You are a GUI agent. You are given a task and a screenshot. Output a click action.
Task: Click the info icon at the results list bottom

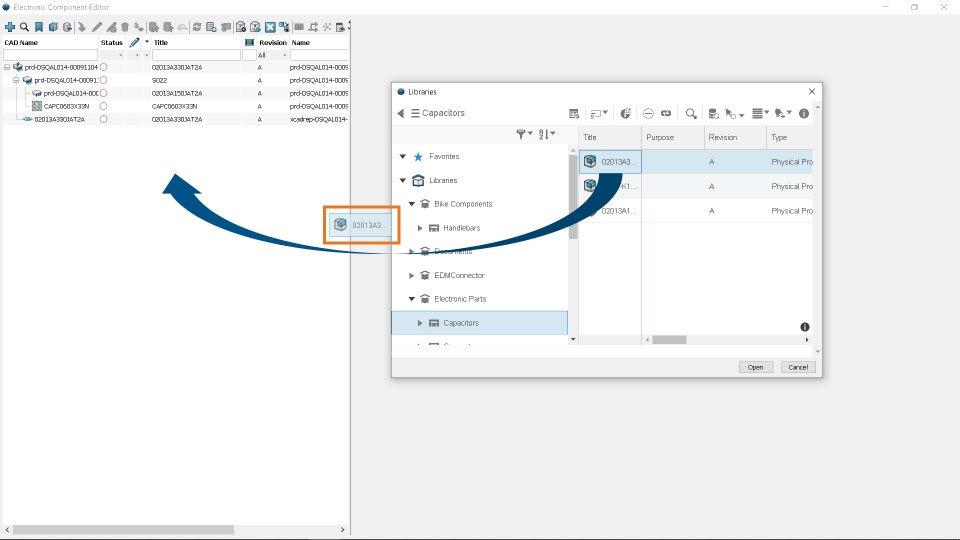click(x=804, y=327)
